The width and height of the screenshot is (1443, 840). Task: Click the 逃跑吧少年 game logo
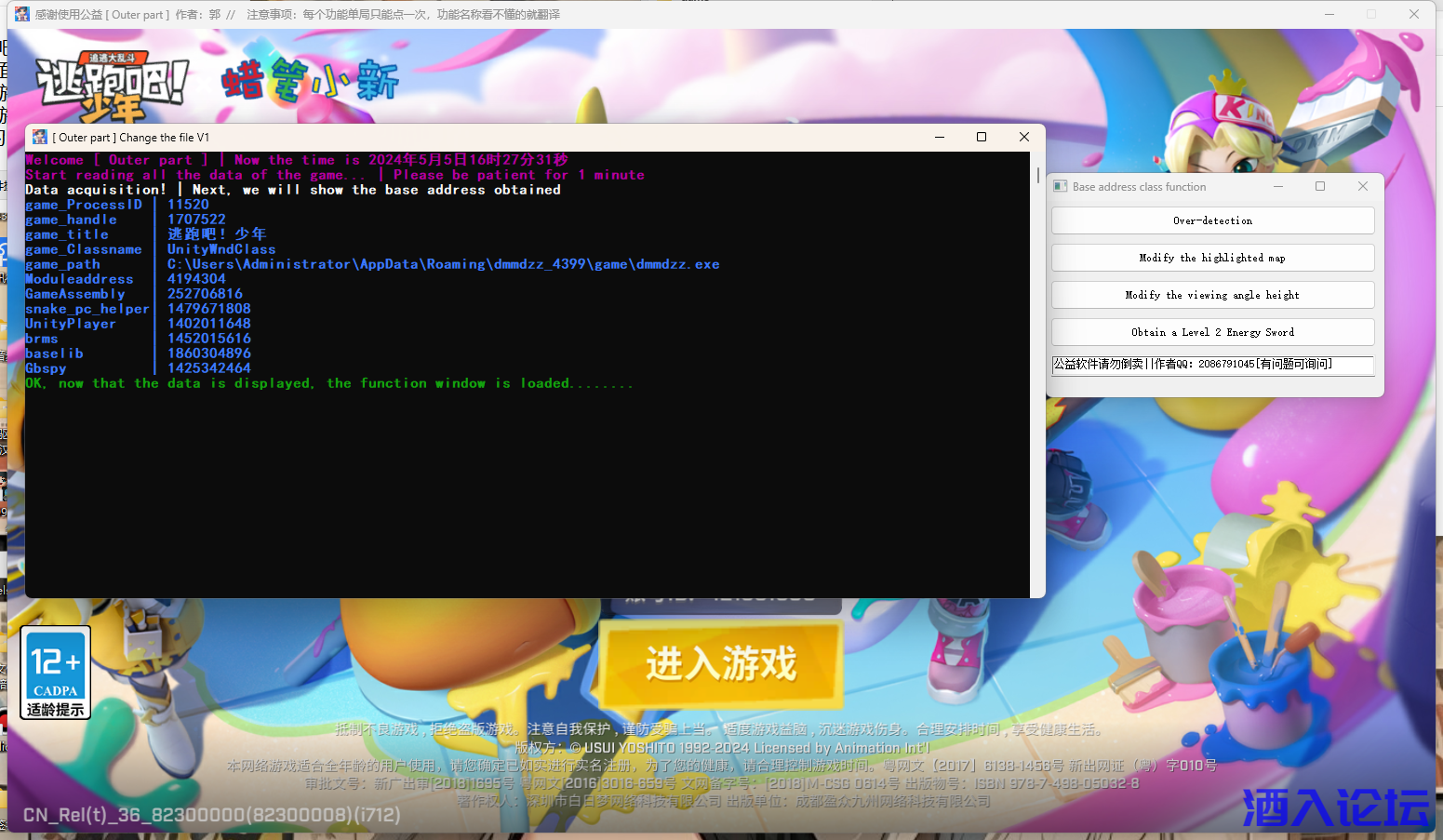(x=112, y=87)
